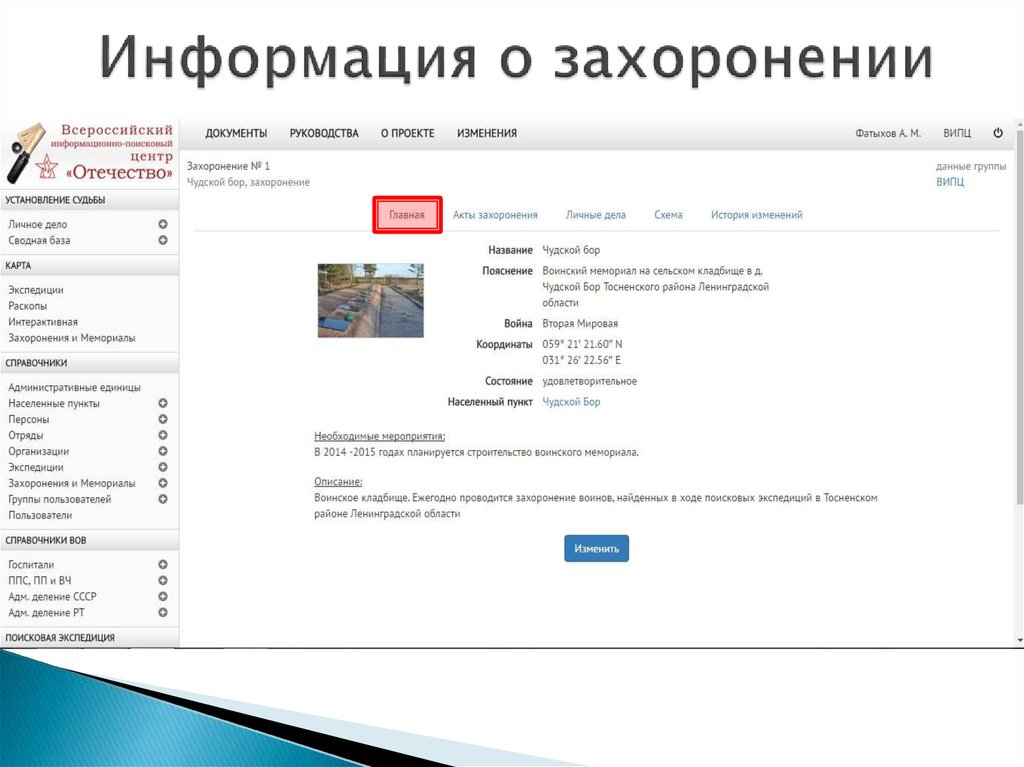Image resolution: width=1024 pixels, height=767 pixels.
Task: Click plus icon beside Адм. деление СССР
Action: click(x=163, y=597)
